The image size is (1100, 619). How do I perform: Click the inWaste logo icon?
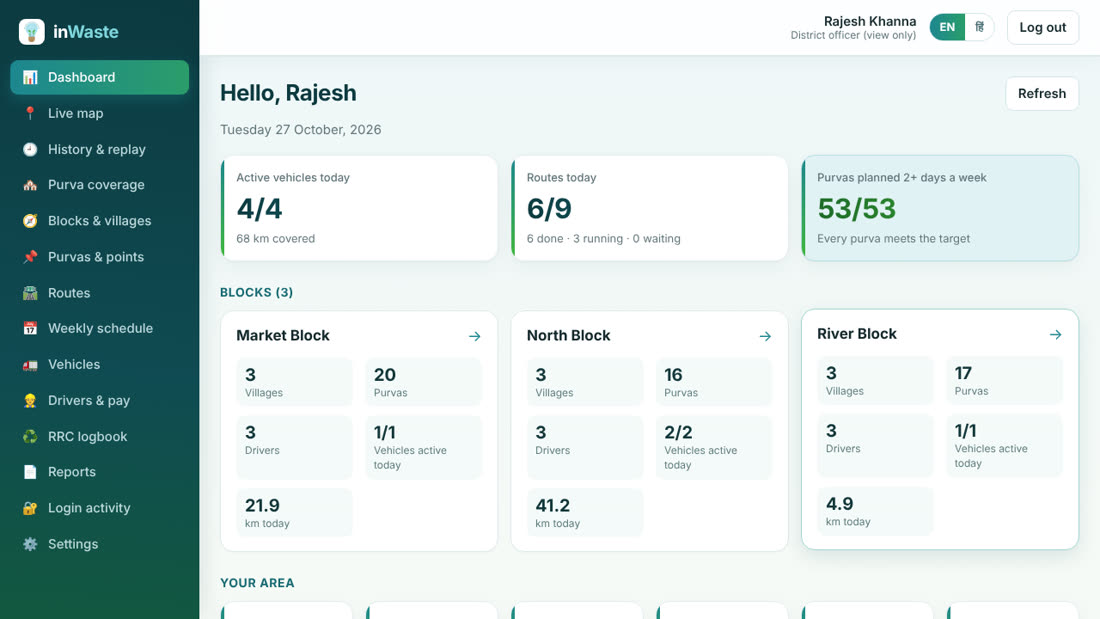[32, 32]
